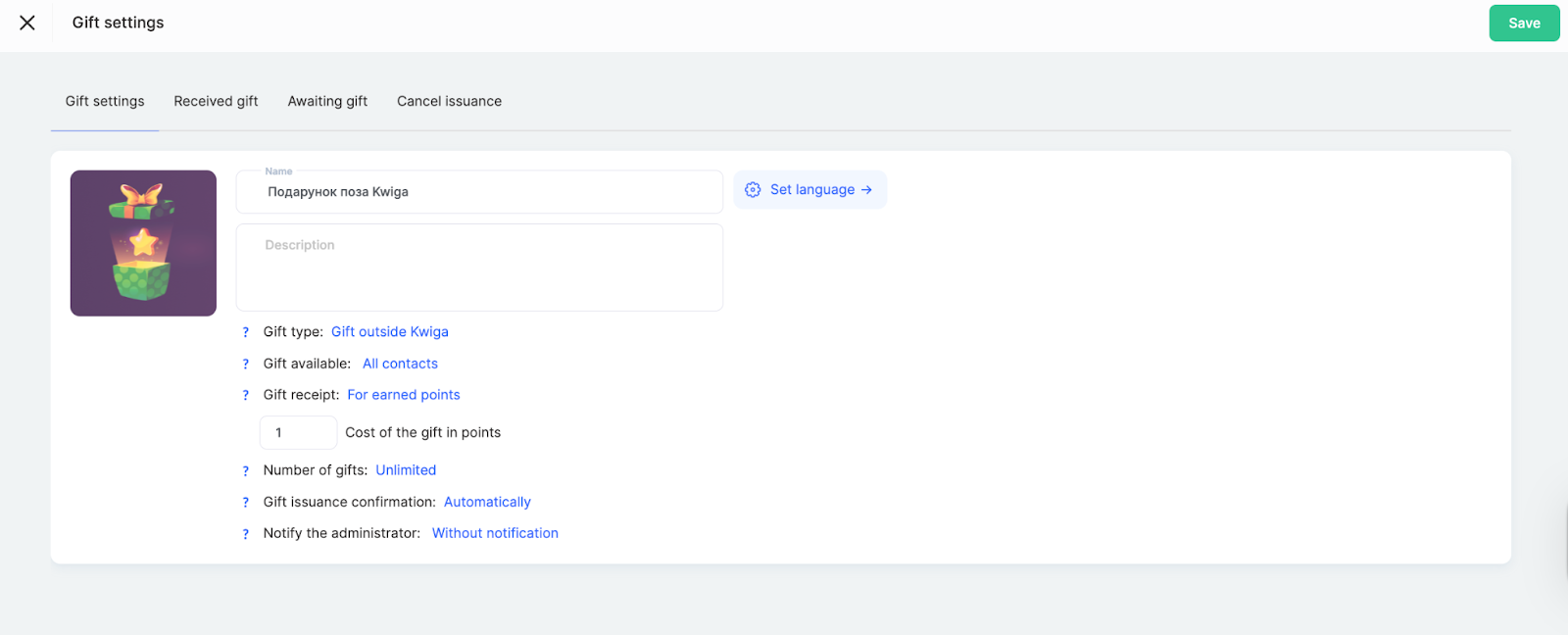The image size is (1568, 635).
Task: Click the gear icon in Set language
Action: click(x=753, y=190)
